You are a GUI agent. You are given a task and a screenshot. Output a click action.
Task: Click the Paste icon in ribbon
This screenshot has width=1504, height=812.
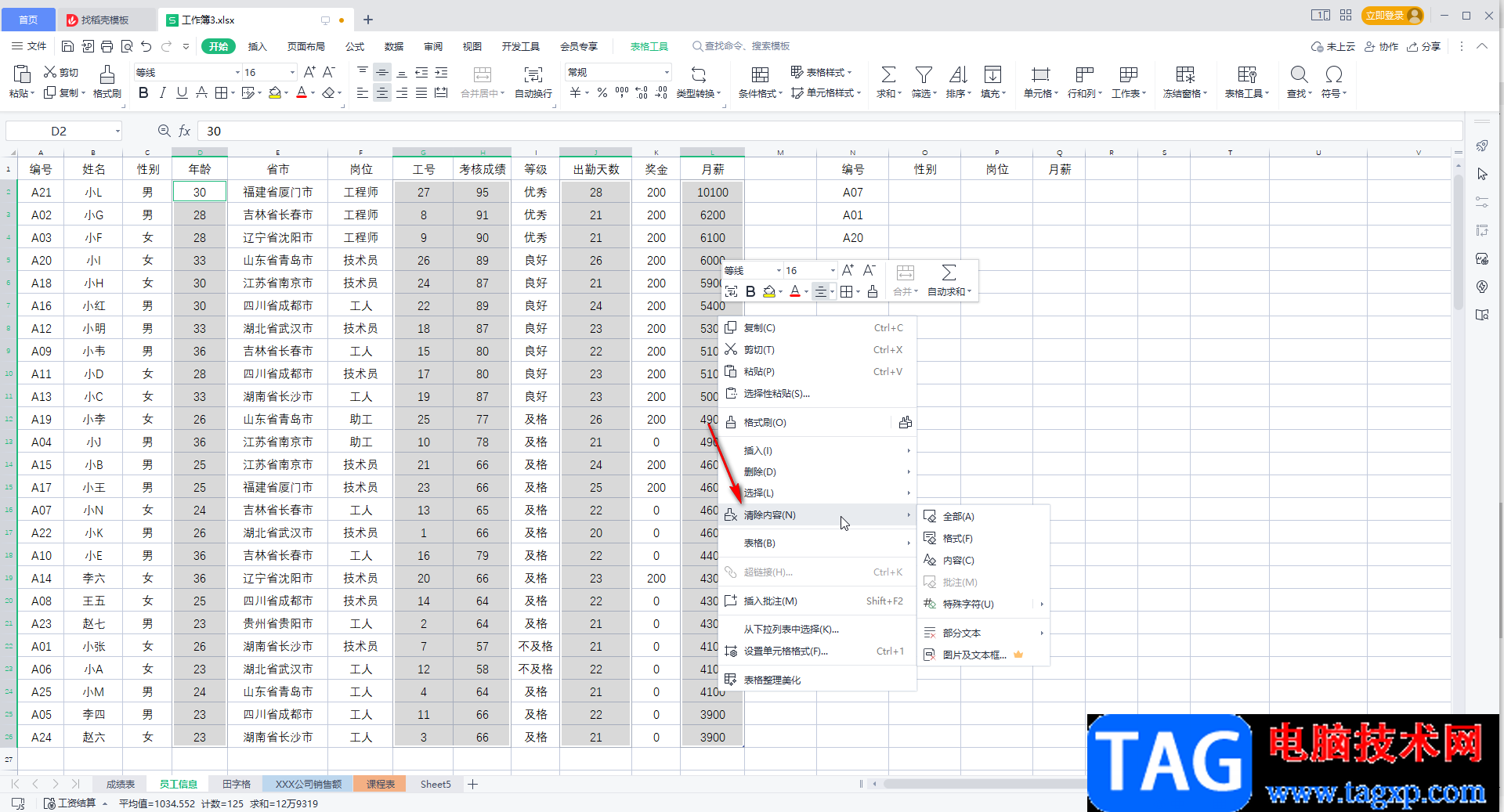tap(22, 75)
